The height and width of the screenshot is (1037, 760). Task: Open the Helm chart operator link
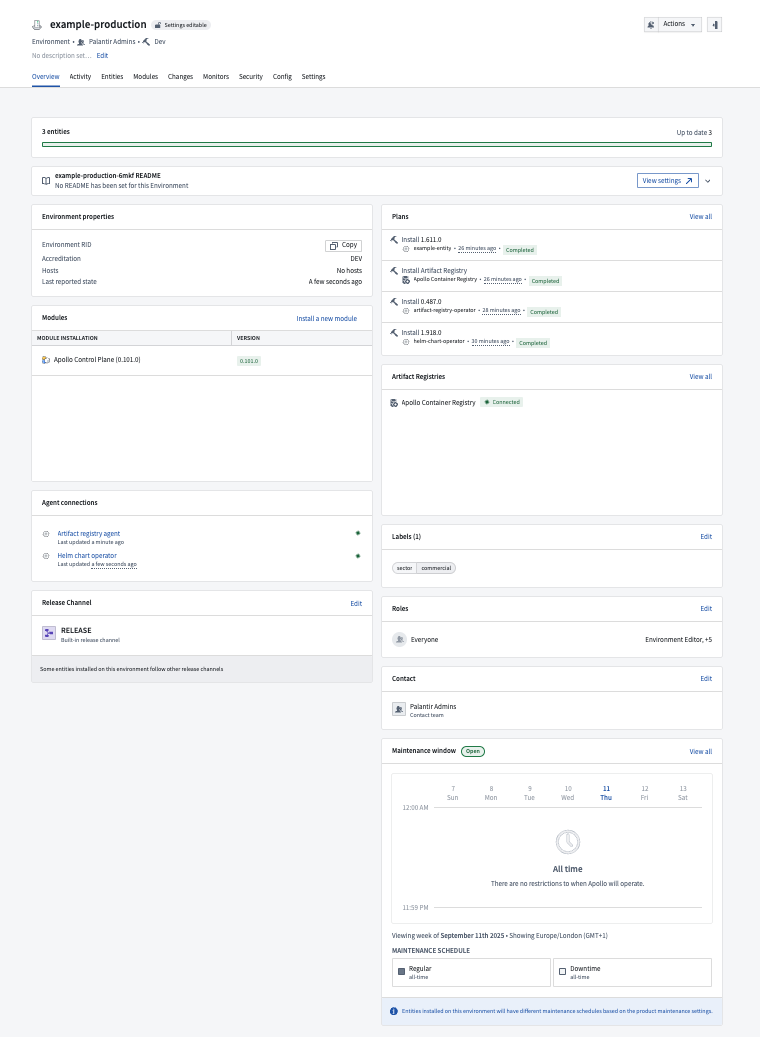[87, 556]
